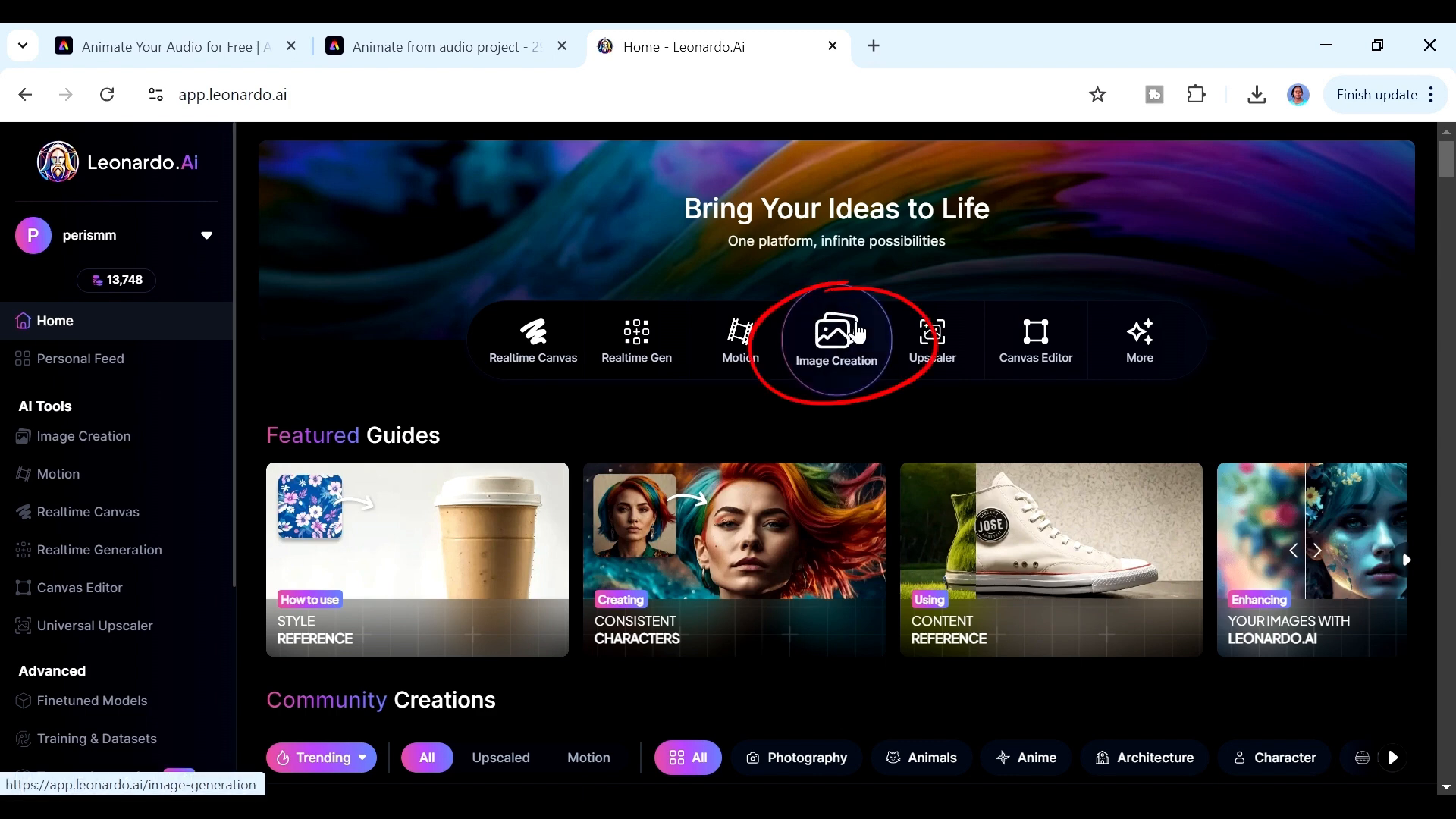This screenshot has height=819, width=1456.
Task: Click the page vertical scrollbar thumb
Action: 1446,159
